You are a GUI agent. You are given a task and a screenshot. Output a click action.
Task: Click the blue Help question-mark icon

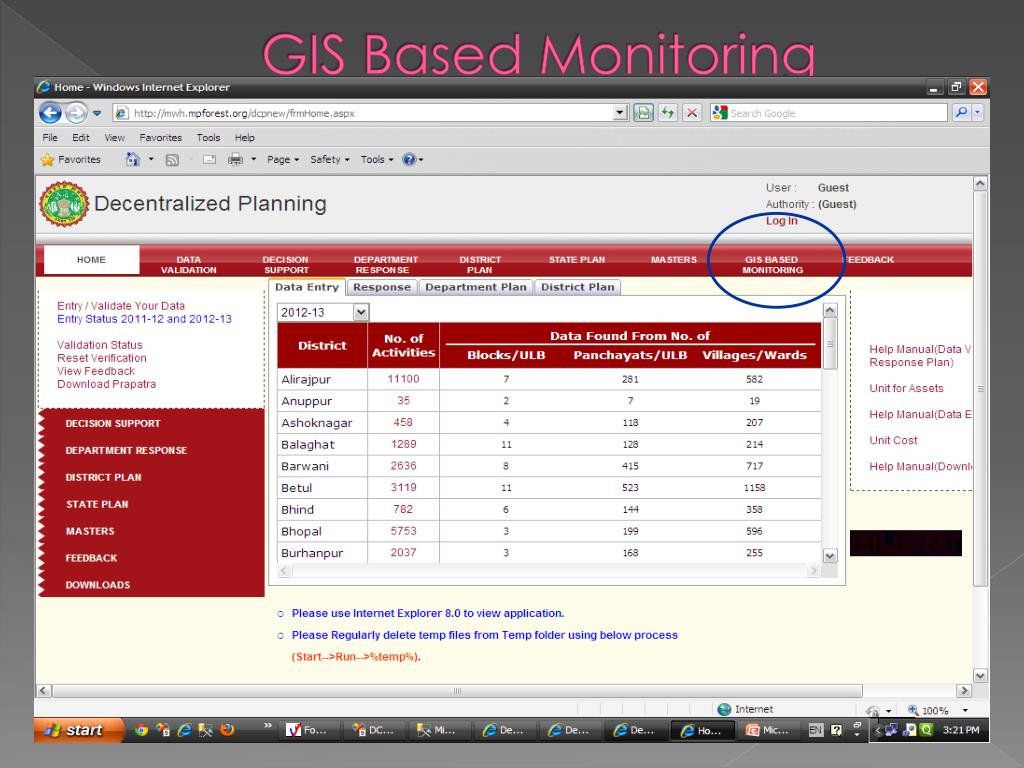point(409,159)
